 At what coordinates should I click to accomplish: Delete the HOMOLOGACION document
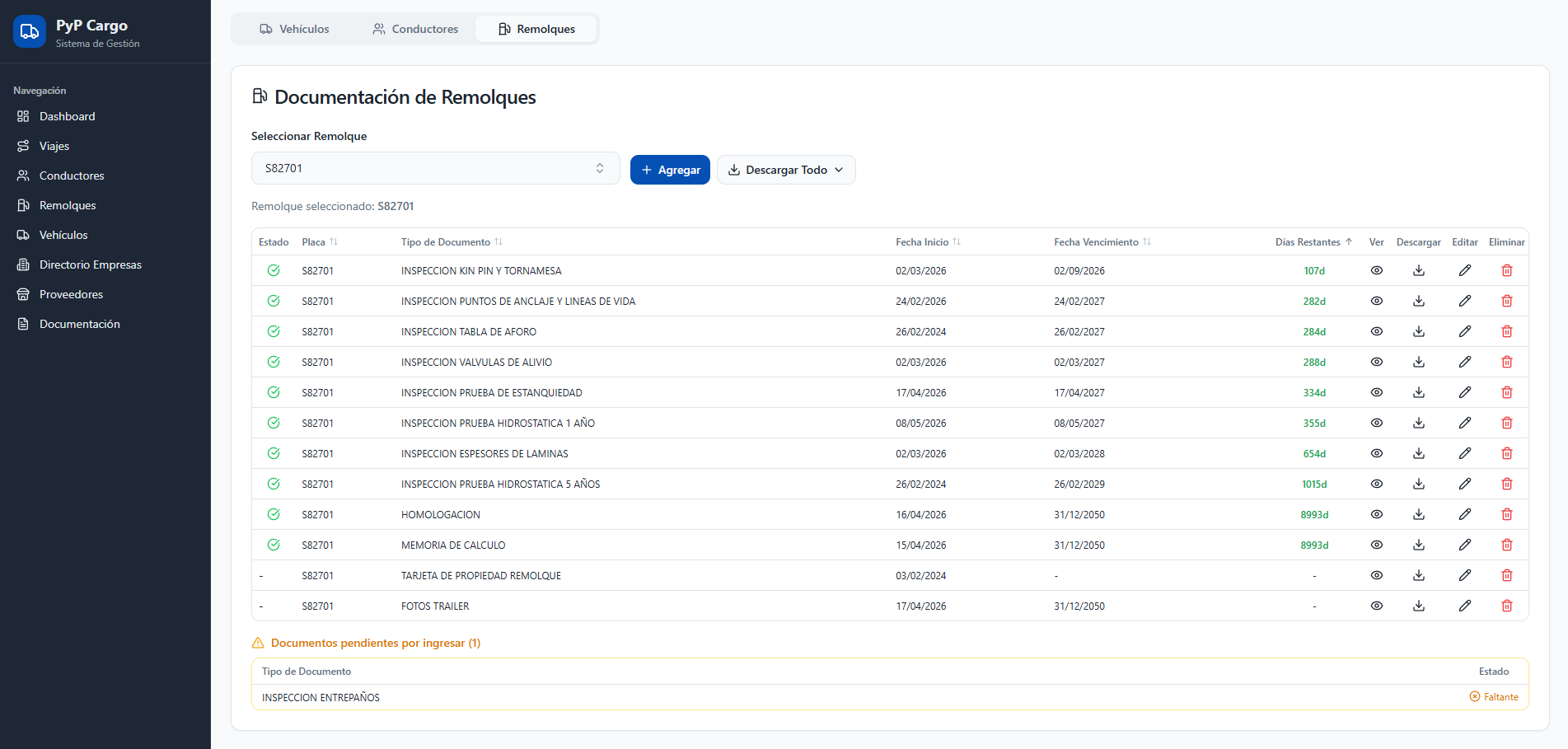coord(1507,514)
